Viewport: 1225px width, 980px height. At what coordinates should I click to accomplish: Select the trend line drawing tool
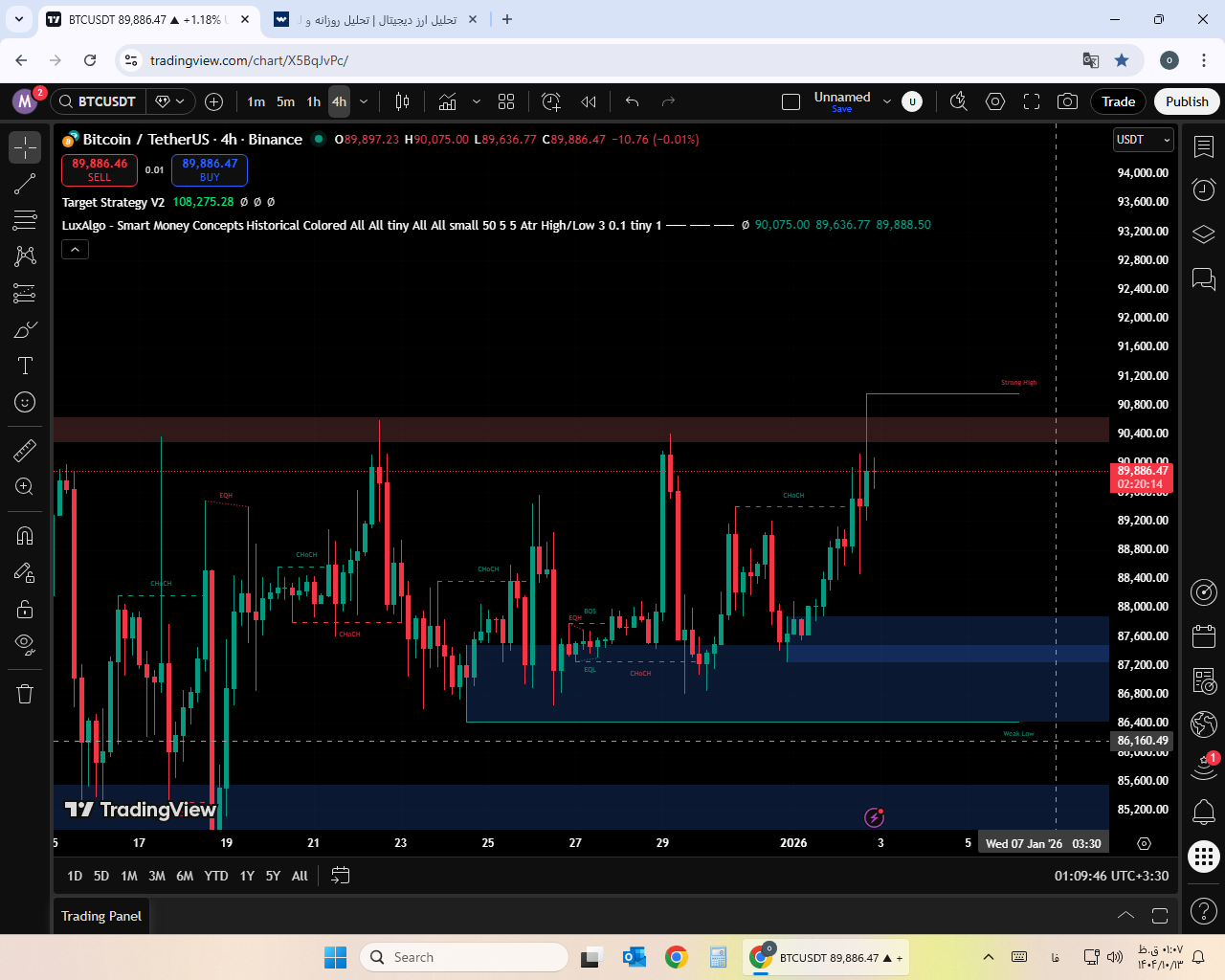[25, 185]
